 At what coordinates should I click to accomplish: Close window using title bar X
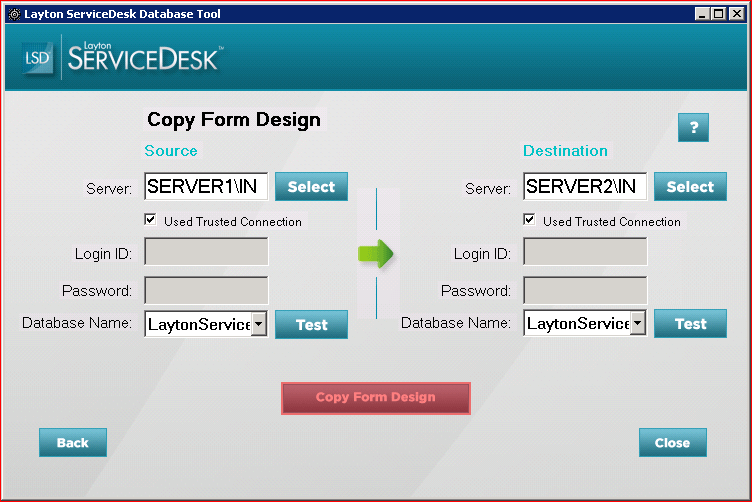737,14
